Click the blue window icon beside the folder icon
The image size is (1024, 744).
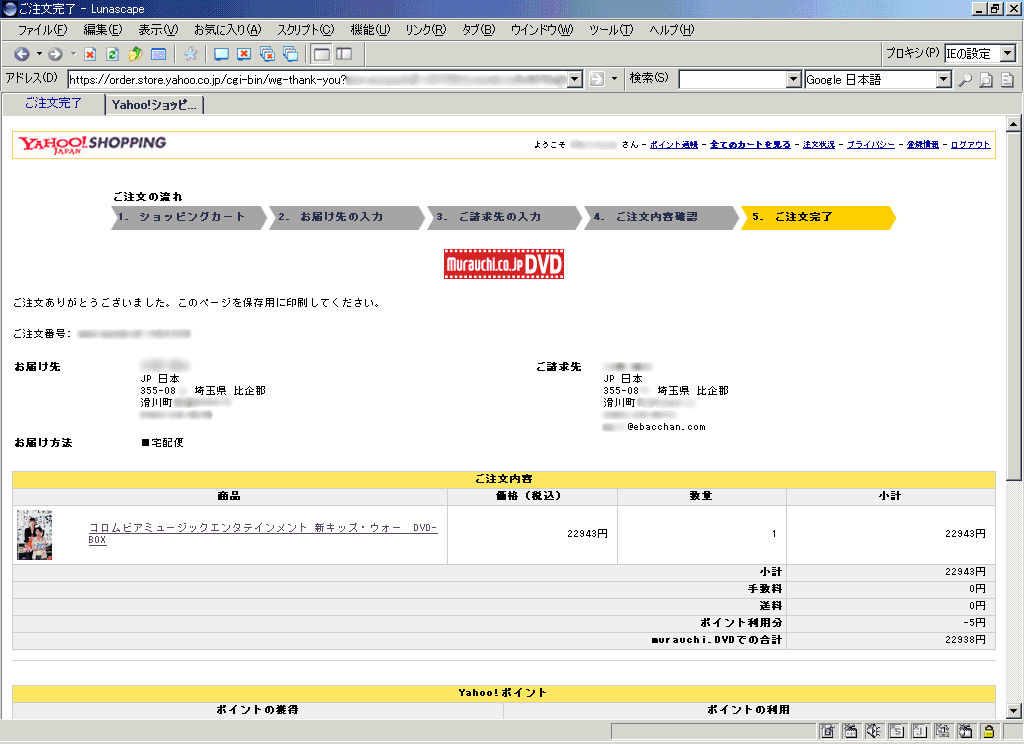click(x=158, y=54)
